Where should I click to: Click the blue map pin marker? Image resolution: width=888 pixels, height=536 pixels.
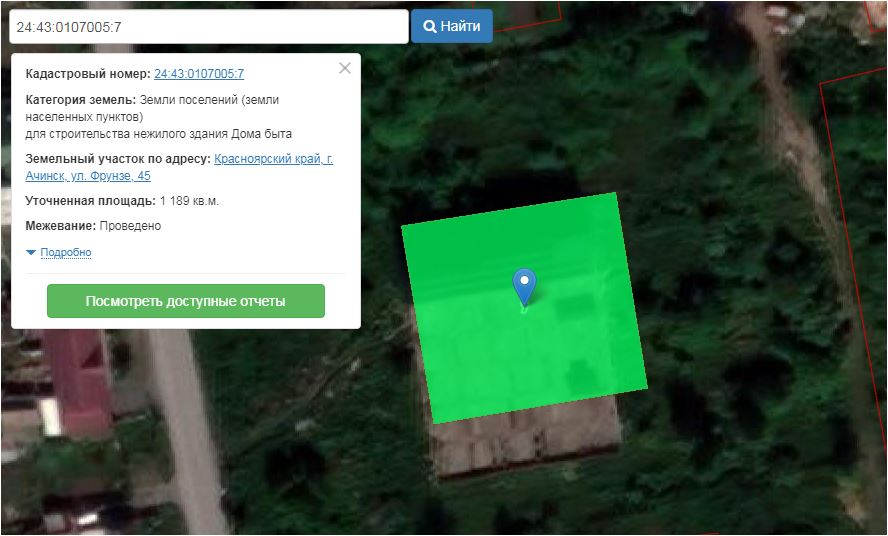coord(524,284)
